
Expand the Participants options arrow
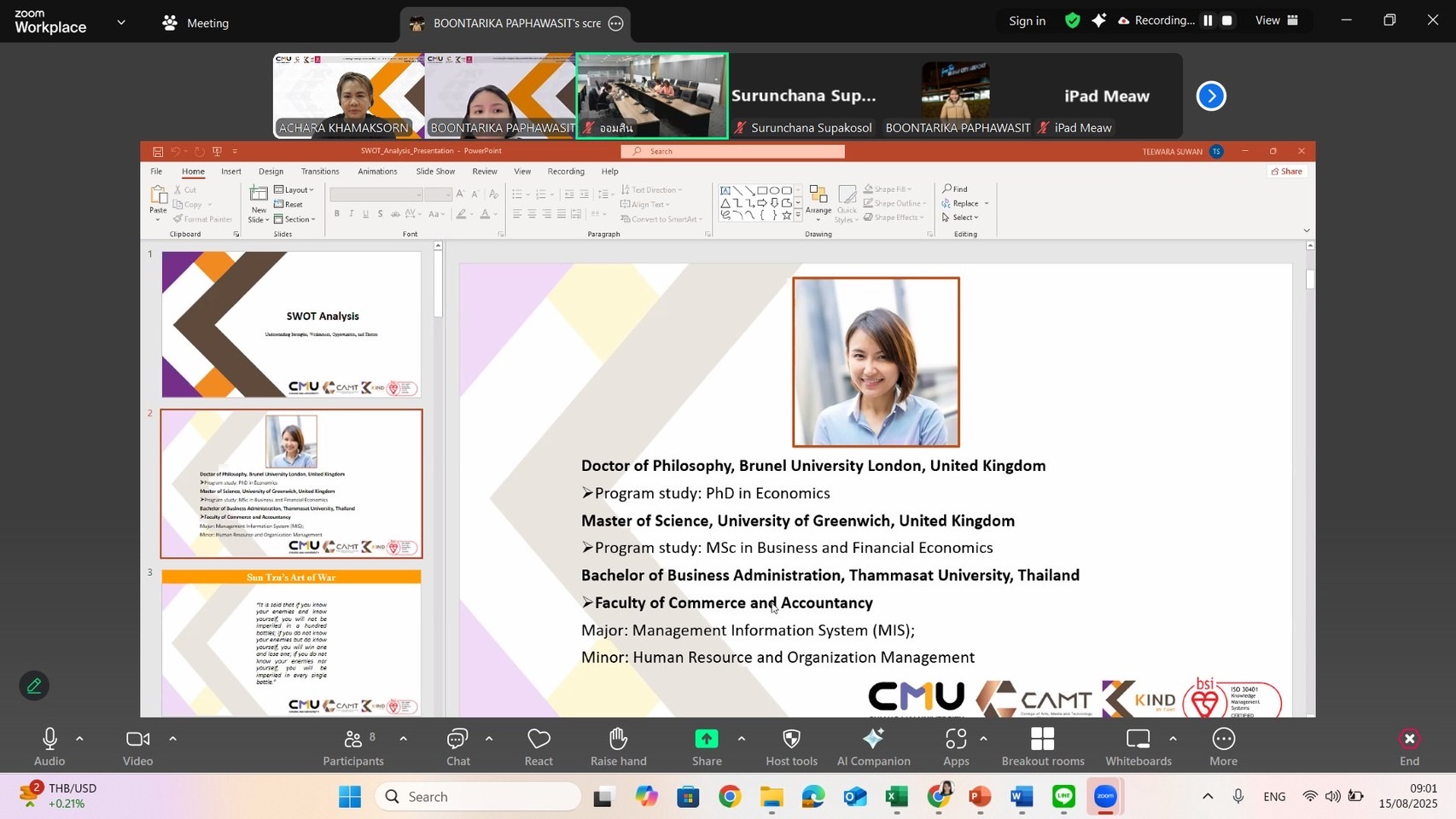(x=403, y=739)
